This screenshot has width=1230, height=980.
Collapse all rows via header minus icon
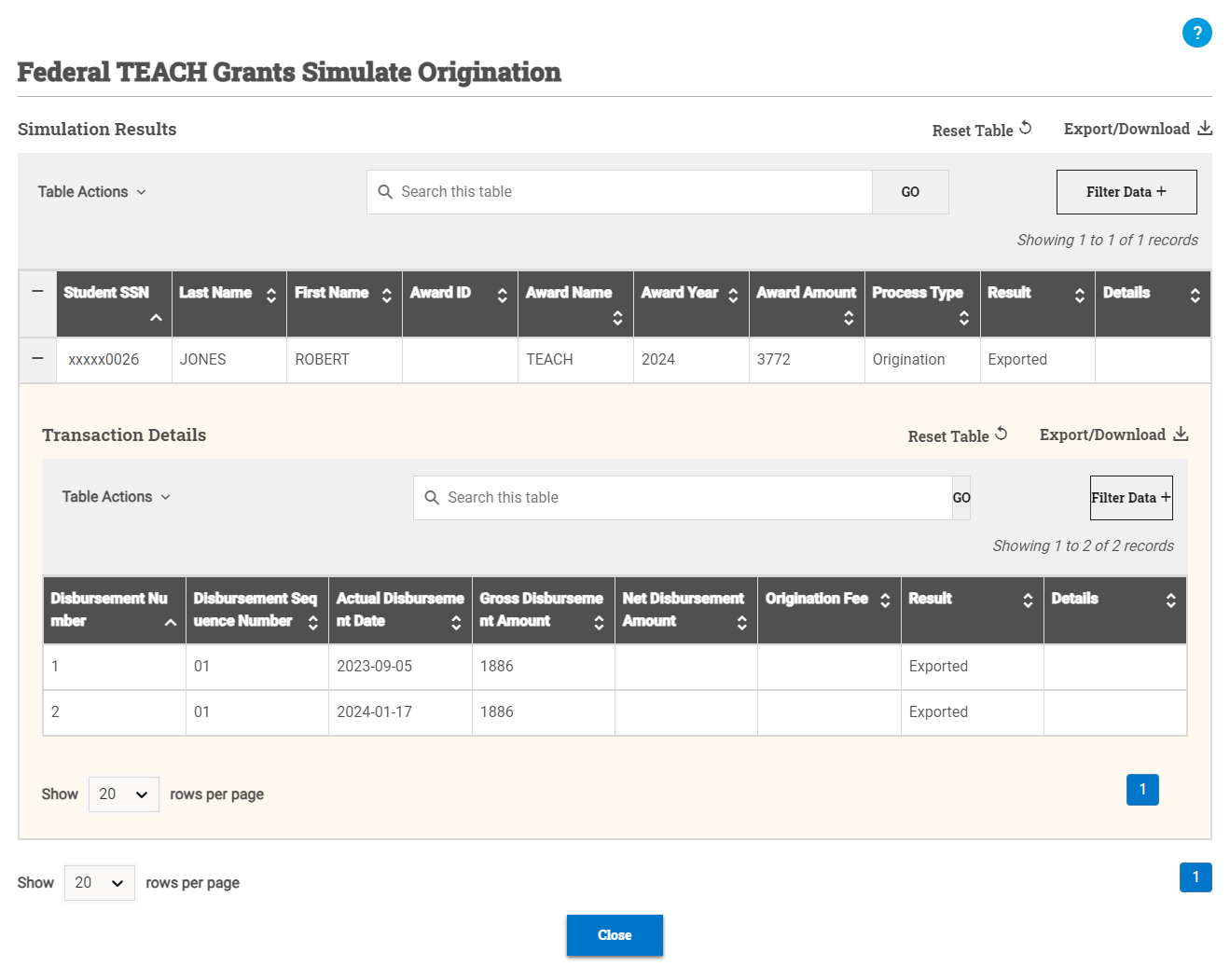[x=37, y=292]
